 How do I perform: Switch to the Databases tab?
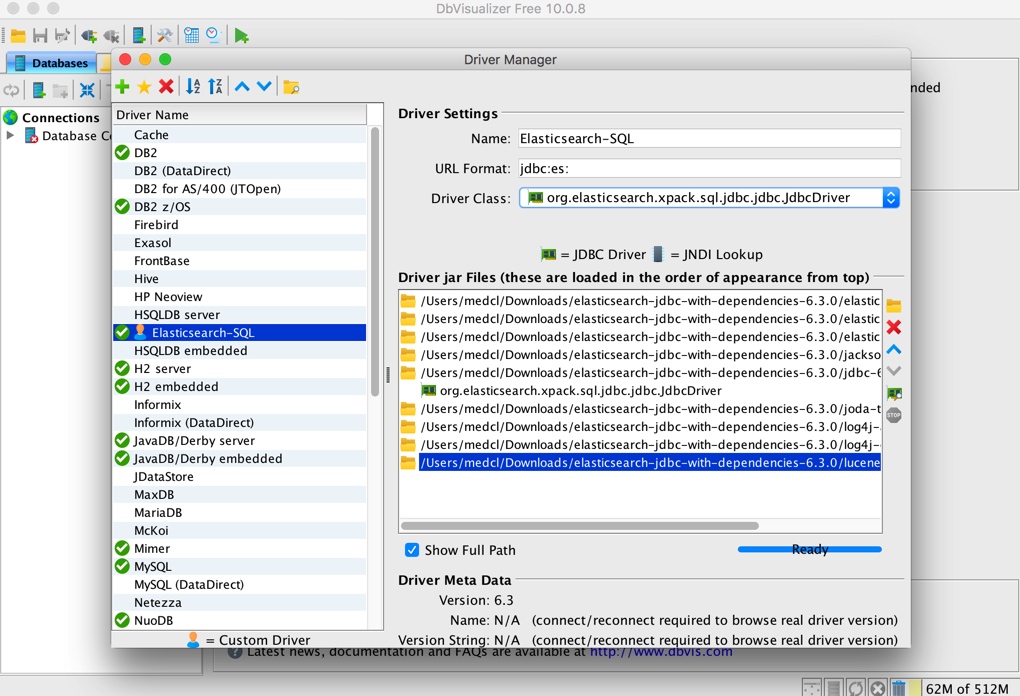pos(52,63)
